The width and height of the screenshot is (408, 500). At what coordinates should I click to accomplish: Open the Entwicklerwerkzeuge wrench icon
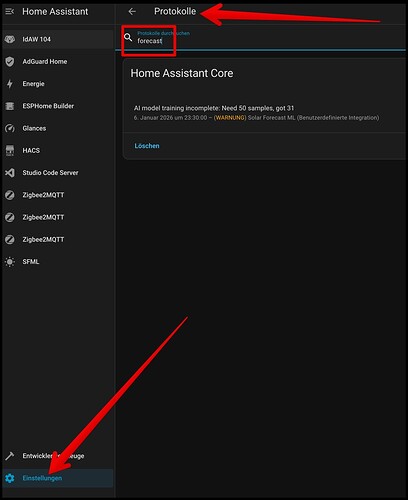[x=10, y=456]
